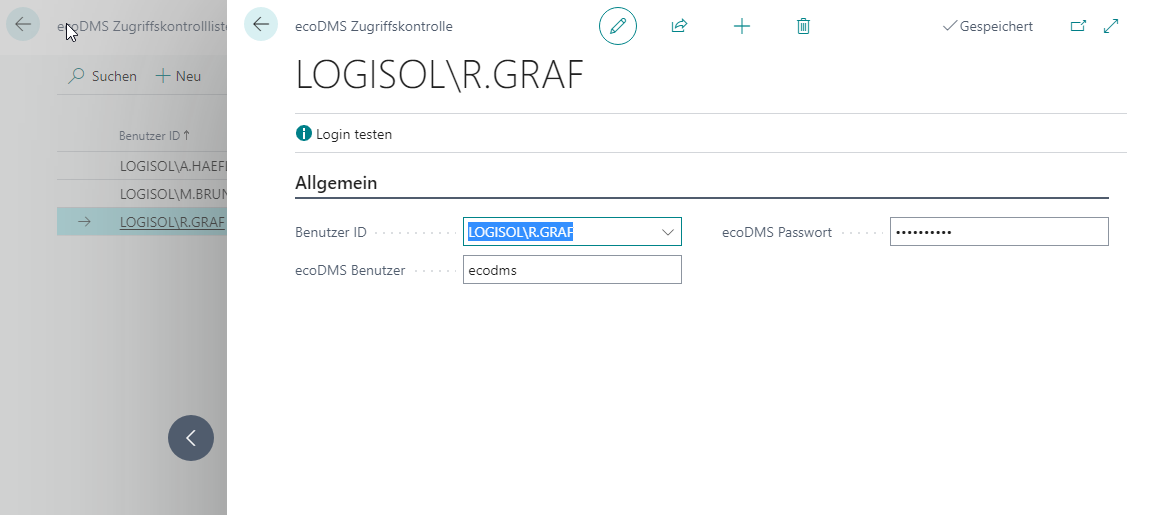
Task: Click the round previous-record chevron button
Action: pyautogui.click(x=191, y=438)
